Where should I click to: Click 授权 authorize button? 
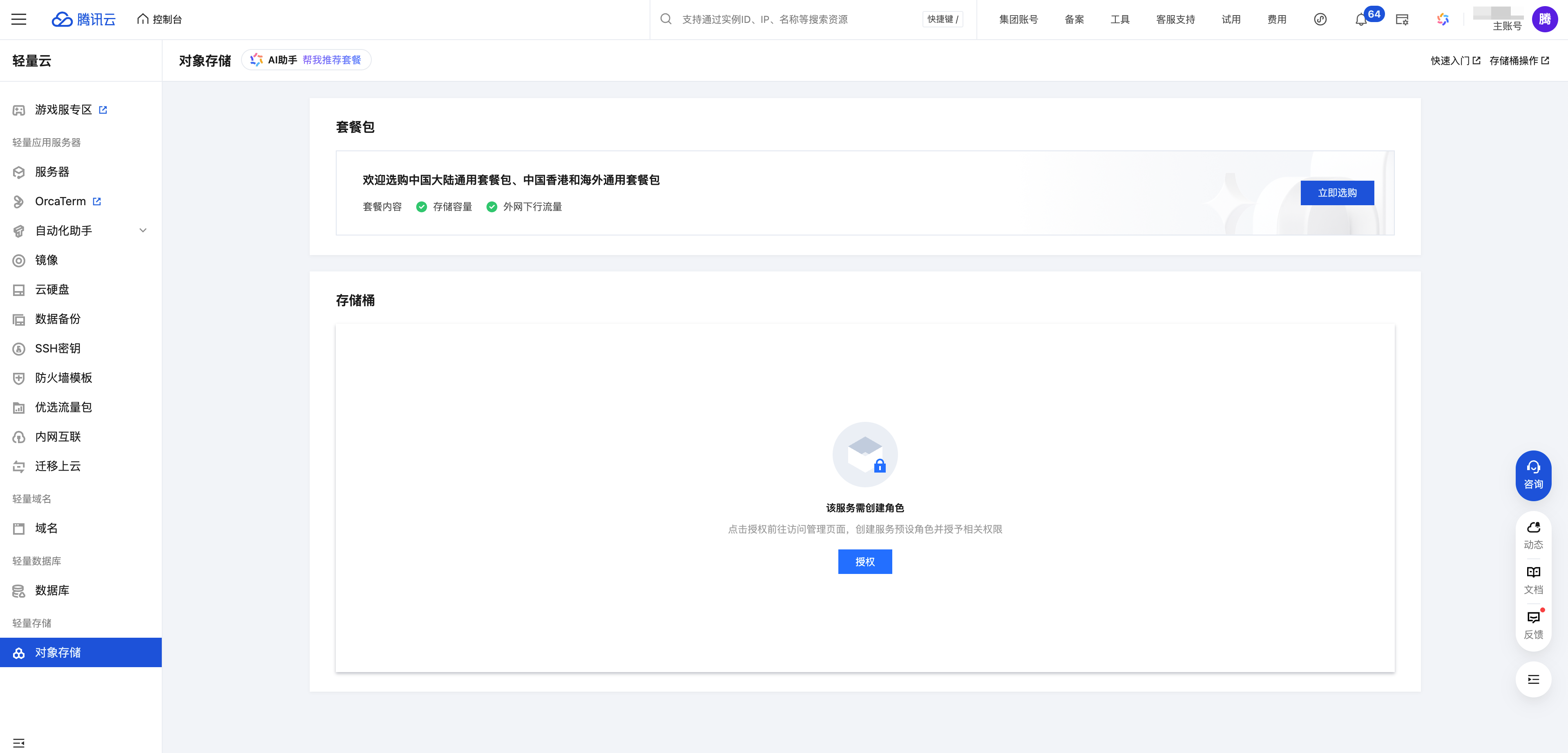(x=864, y=562)
